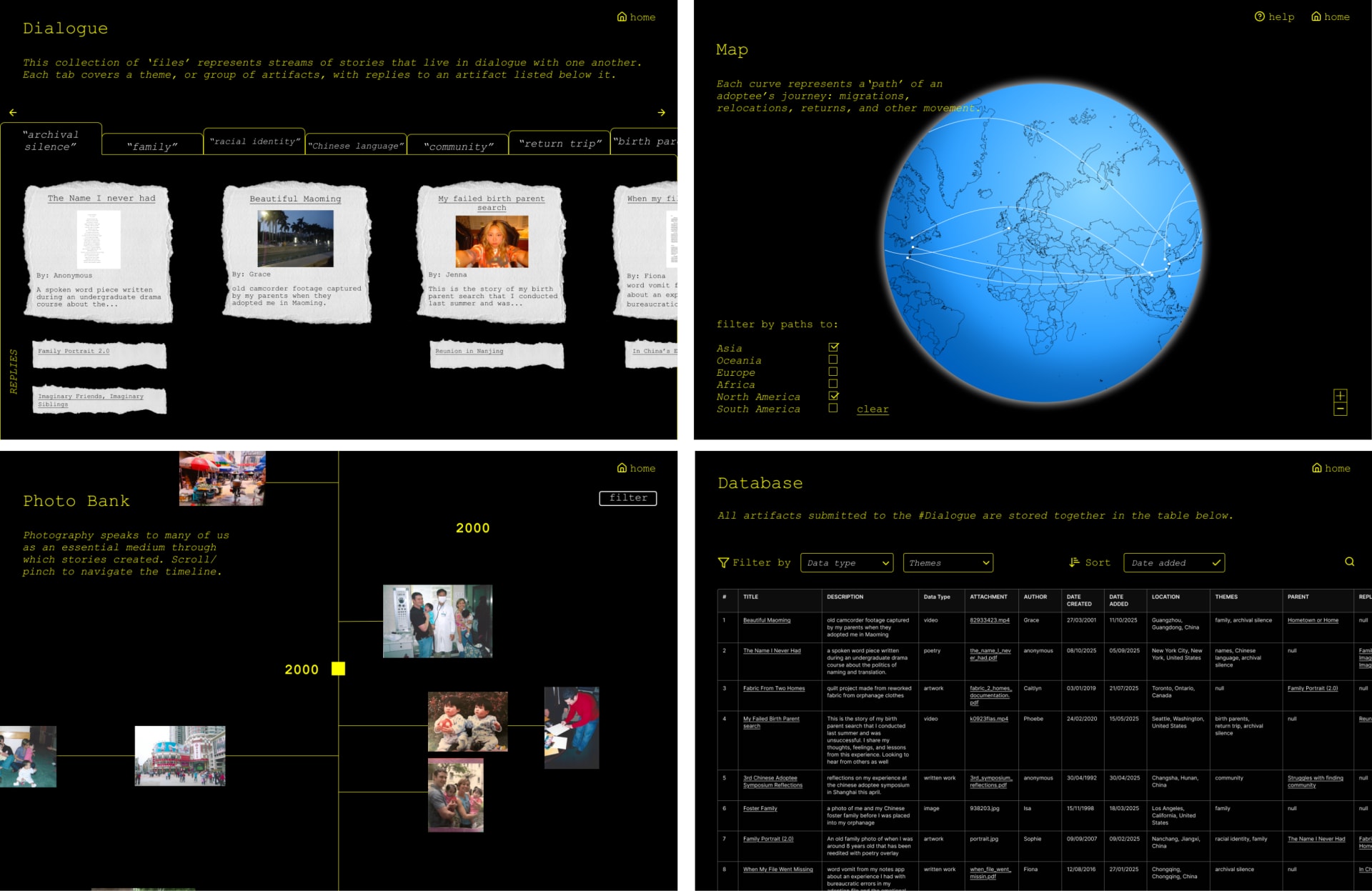Open the My failed birth parent search photo
The image size is (1372, 891).
pyautogui.click(x=492, y=242)
